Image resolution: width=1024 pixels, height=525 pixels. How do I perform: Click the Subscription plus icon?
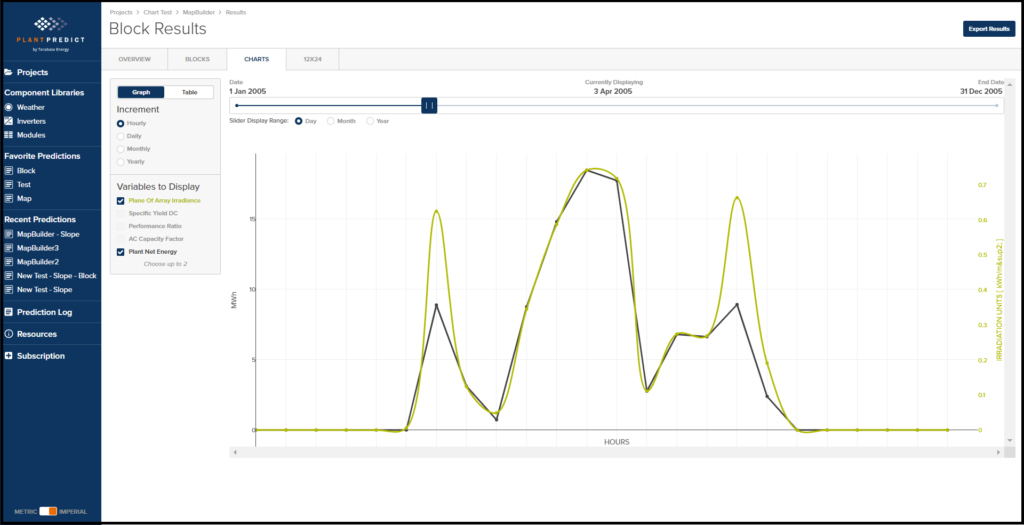pyautogui.click(x=8, y=356)
